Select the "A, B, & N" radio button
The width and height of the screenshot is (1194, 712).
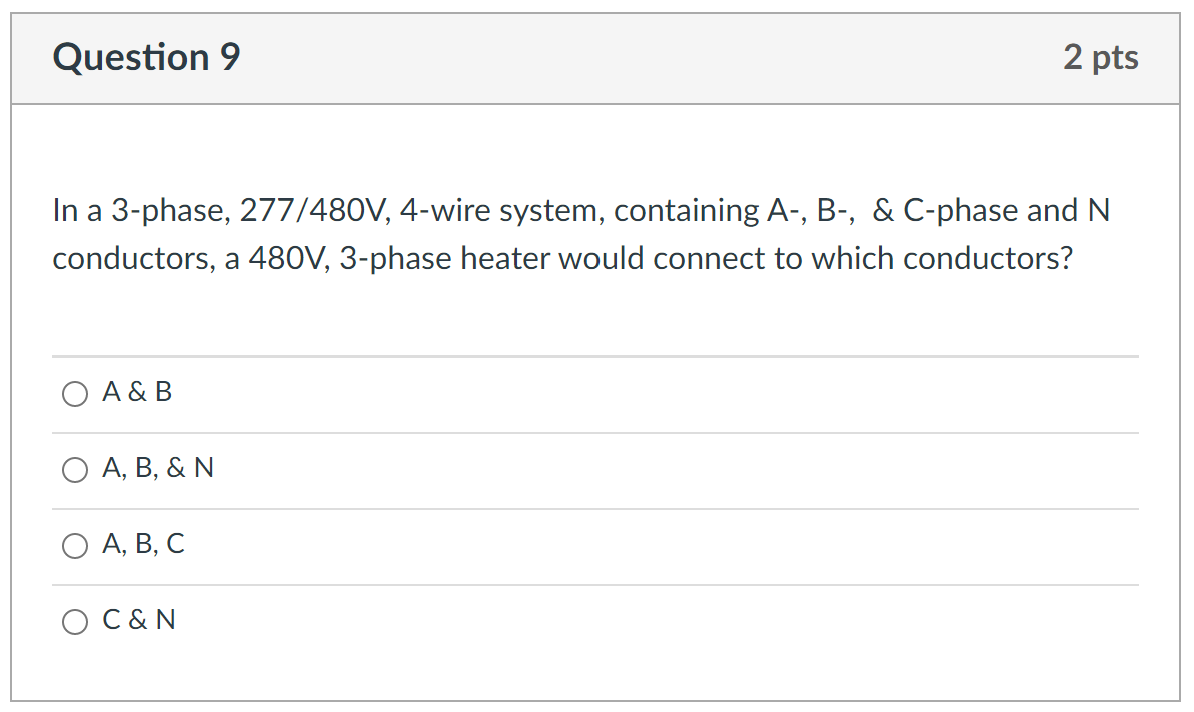point(75,469)
